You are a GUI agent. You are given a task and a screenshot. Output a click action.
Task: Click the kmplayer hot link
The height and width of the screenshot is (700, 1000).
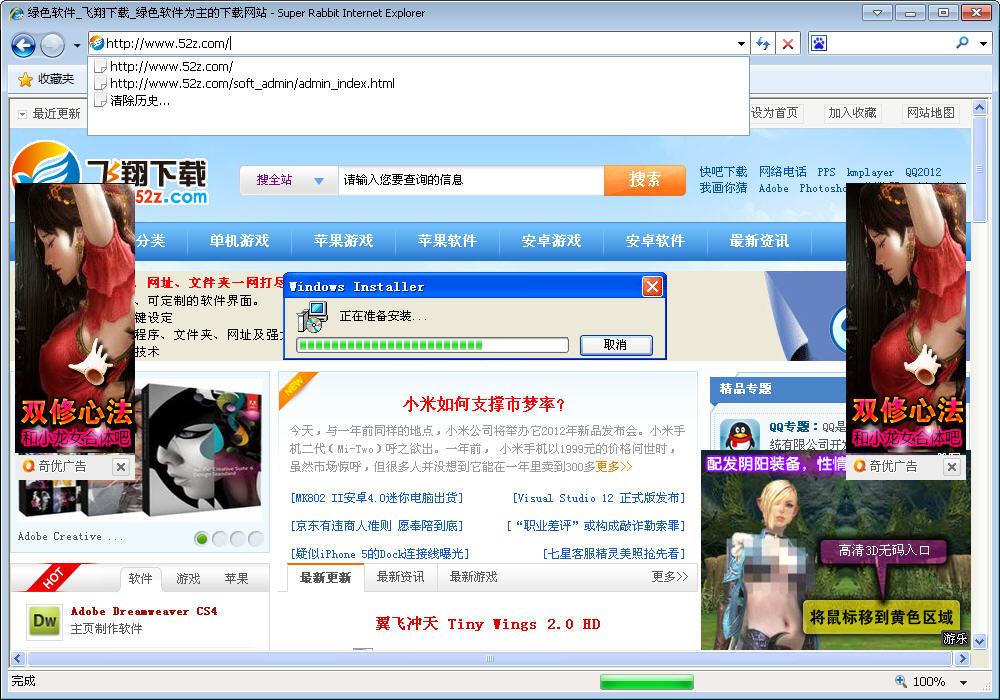click(870, 172)
